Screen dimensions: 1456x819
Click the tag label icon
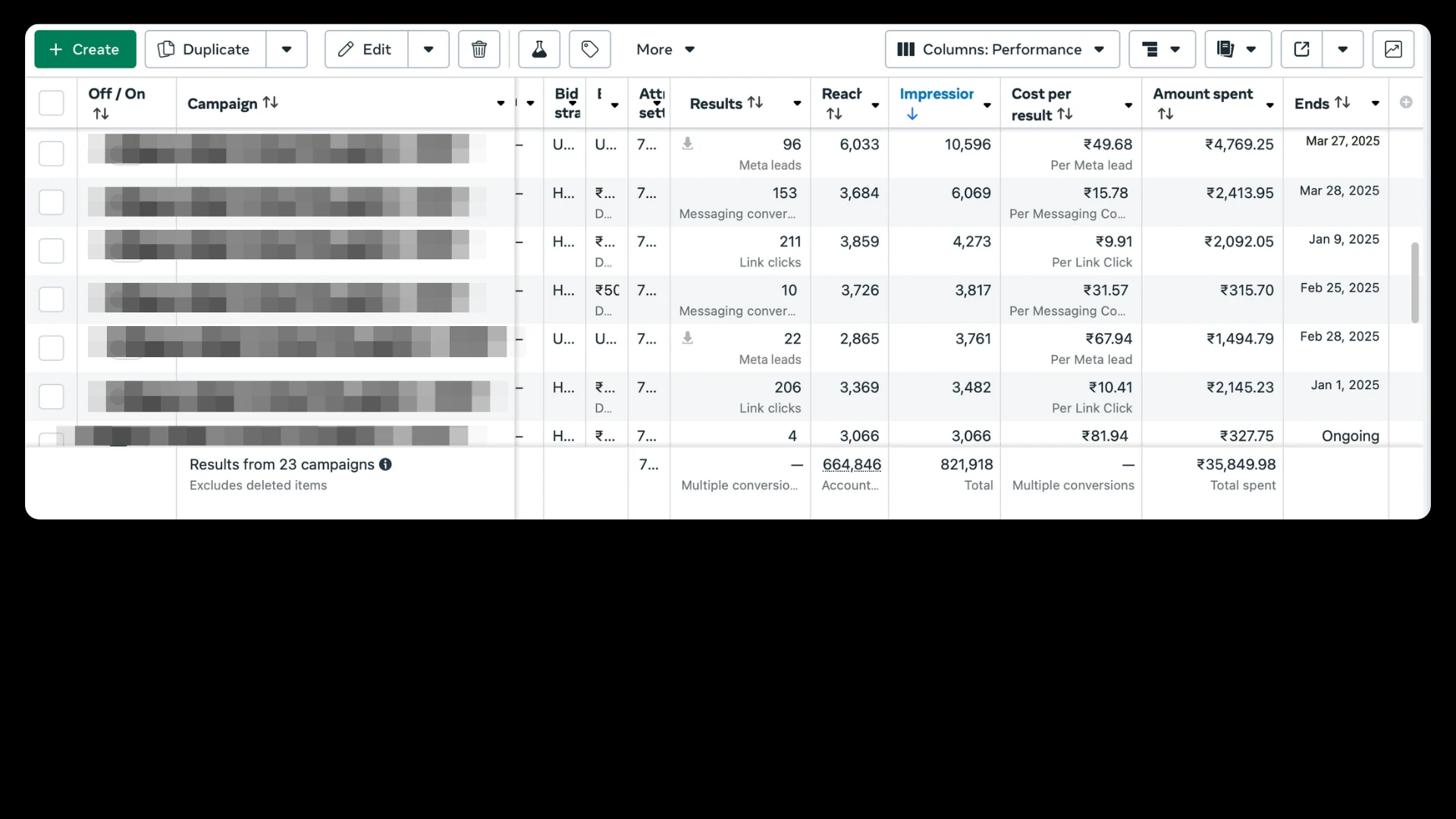589,49
